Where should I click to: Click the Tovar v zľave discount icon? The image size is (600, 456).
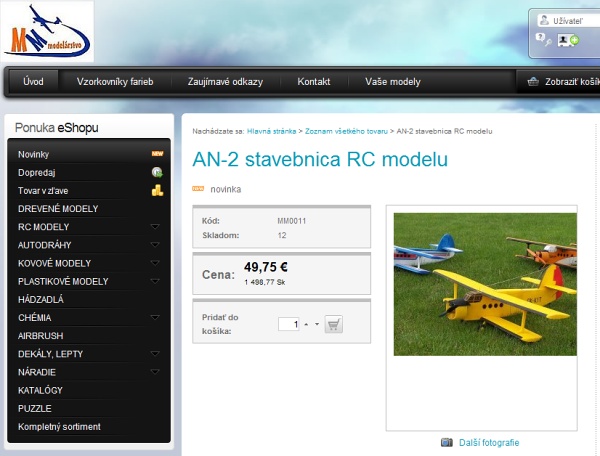156,190
